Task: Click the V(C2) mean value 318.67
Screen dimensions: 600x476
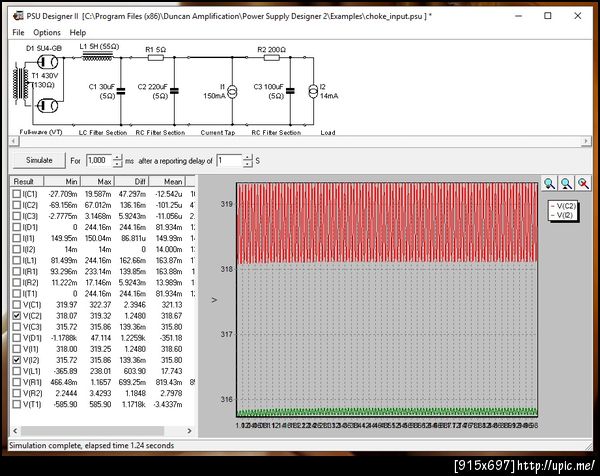Action: 171,316
